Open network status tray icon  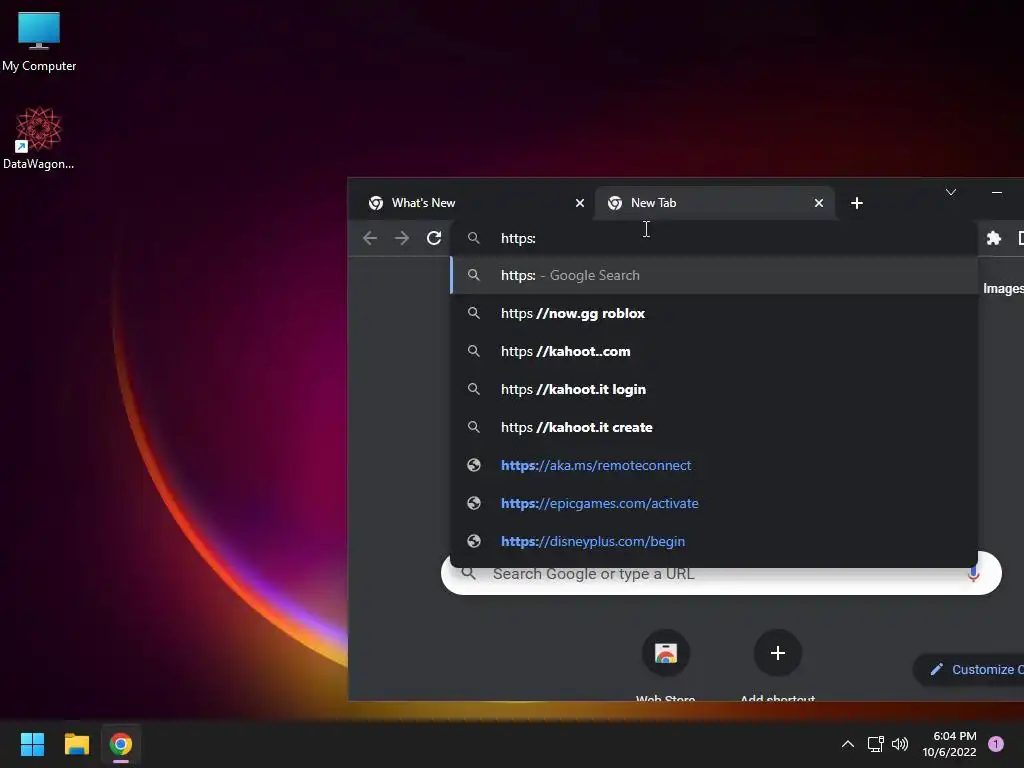pos(876,744)
